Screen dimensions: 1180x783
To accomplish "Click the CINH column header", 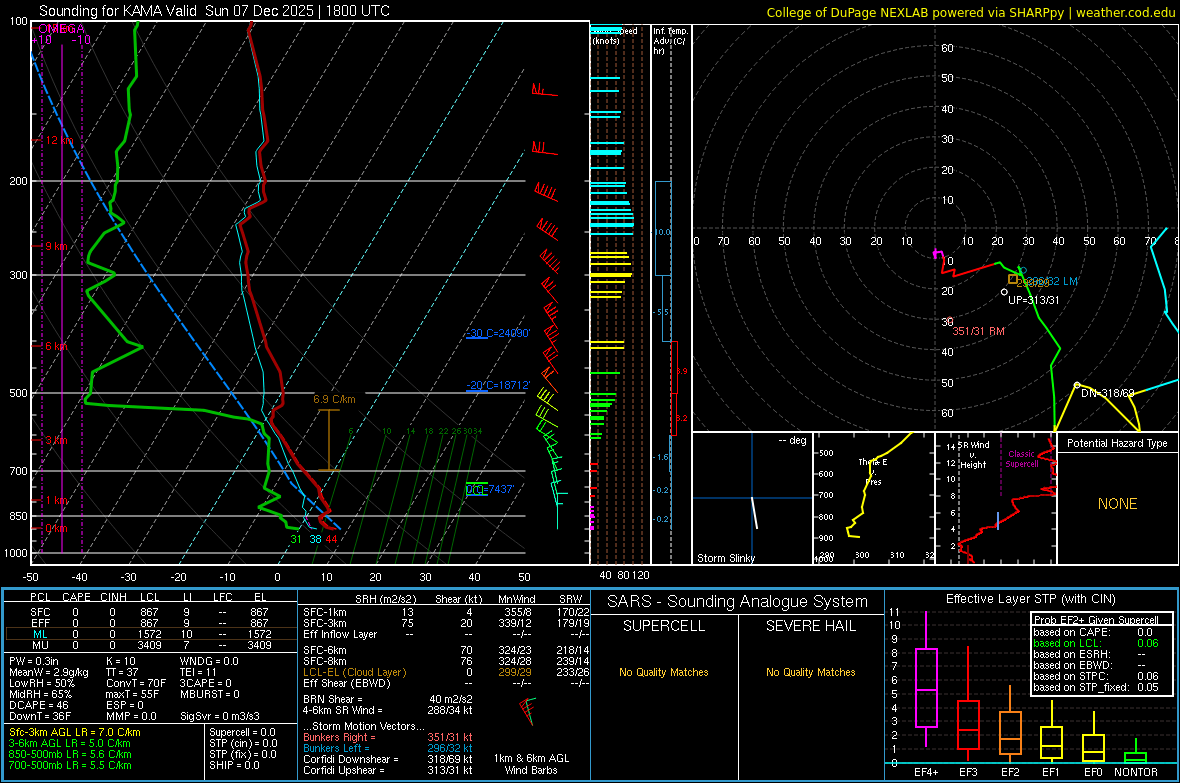I will tap(113, 597).
